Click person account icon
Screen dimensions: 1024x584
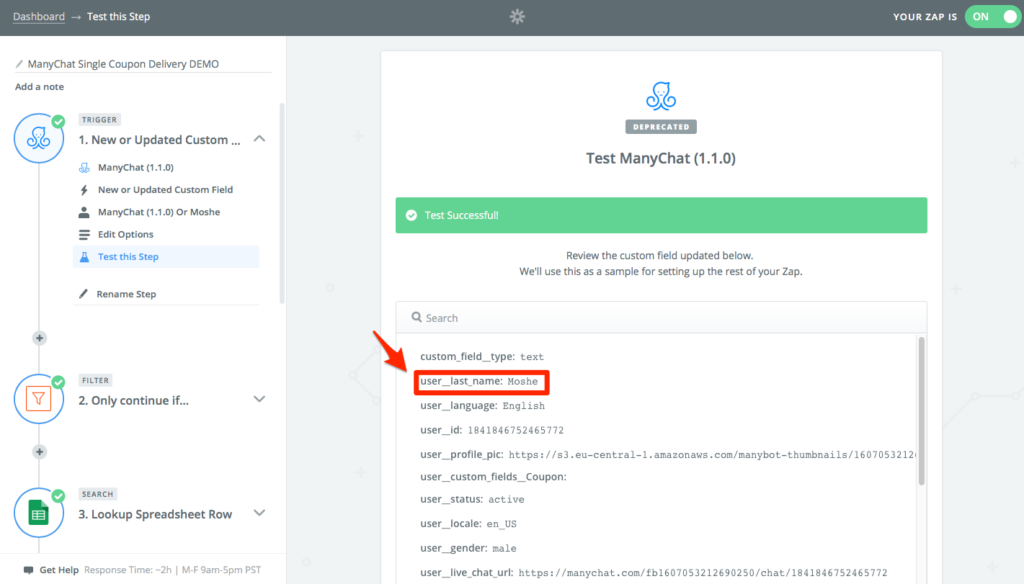coord(84,212)
